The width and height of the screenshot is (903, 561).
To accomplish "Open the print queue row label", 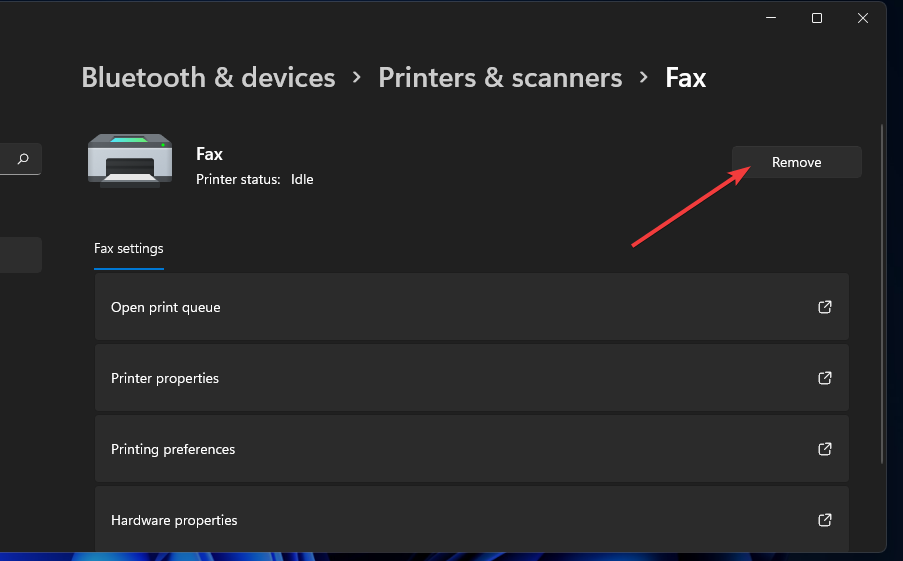I will 166,307.
